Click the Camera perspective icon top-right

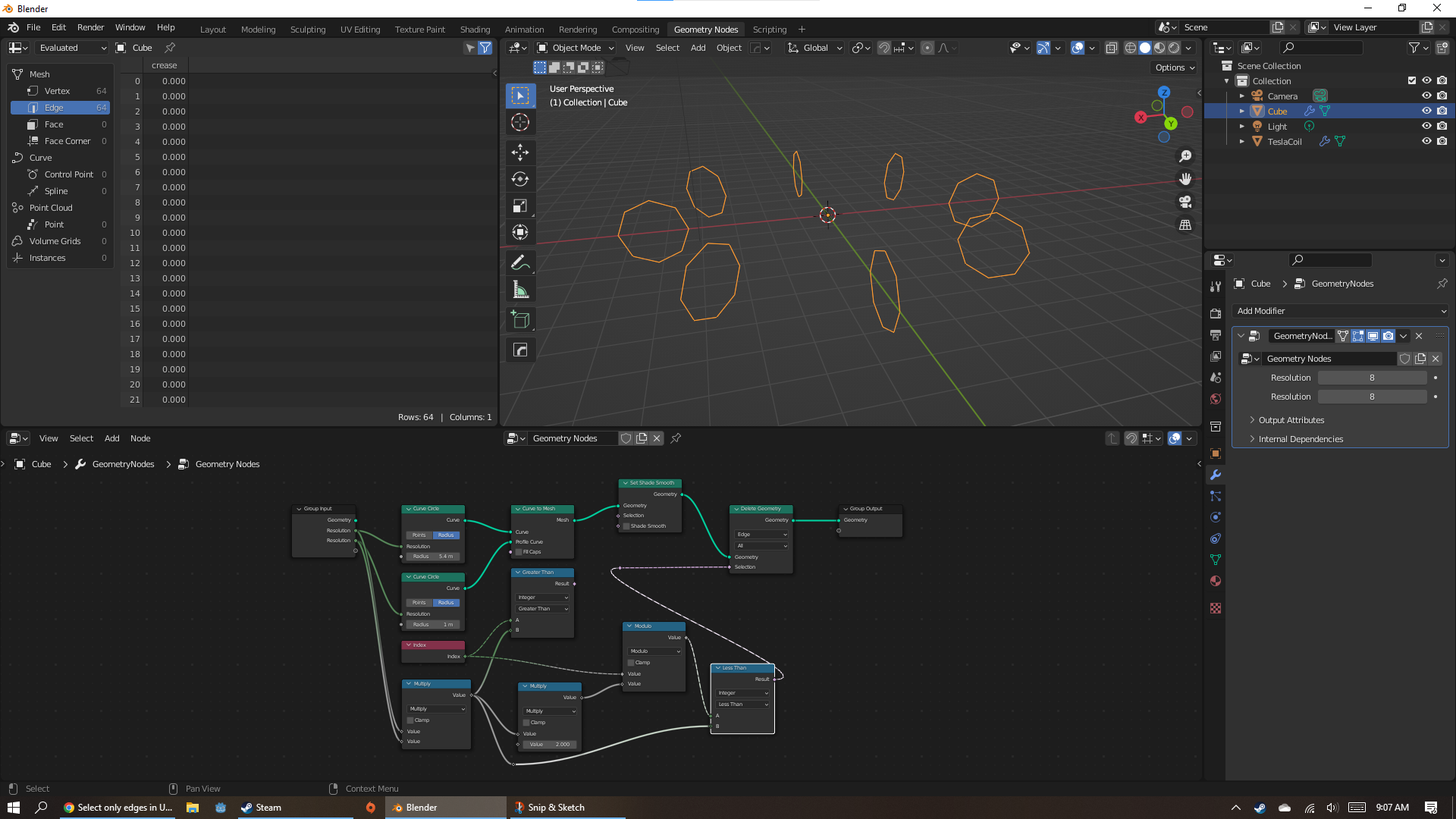coord(1186,202)
